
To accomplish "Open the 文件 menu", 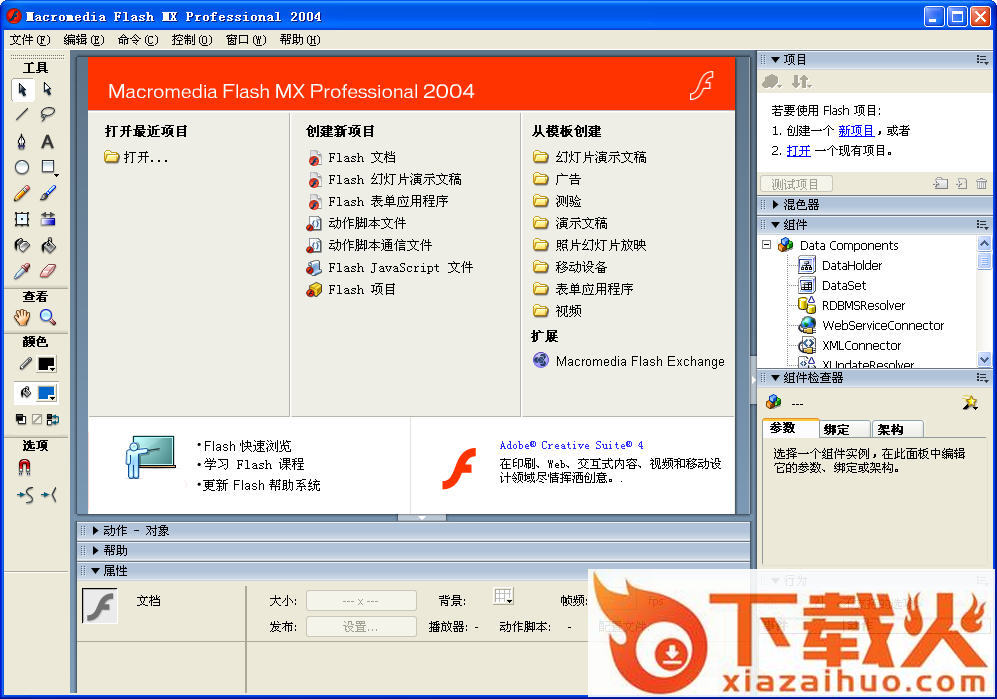I will (x=30, y=39).
